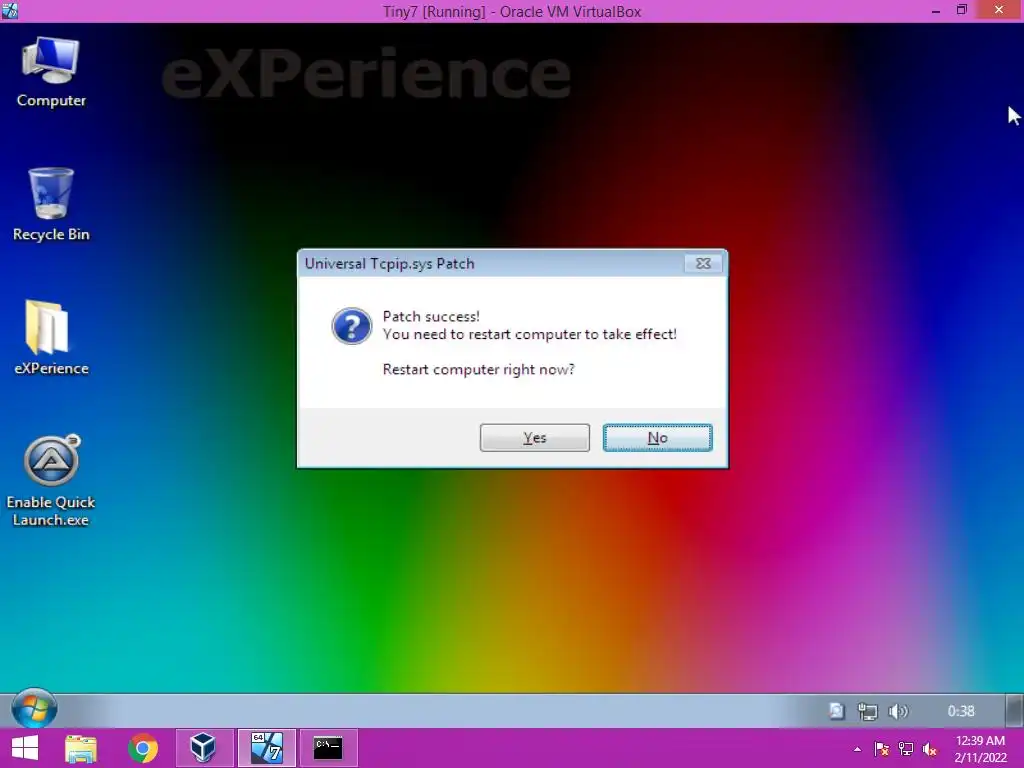Viewport: 1024px width, 768px height.
Task: Click the VirtualBox window title icon
Action: [10, 11]
